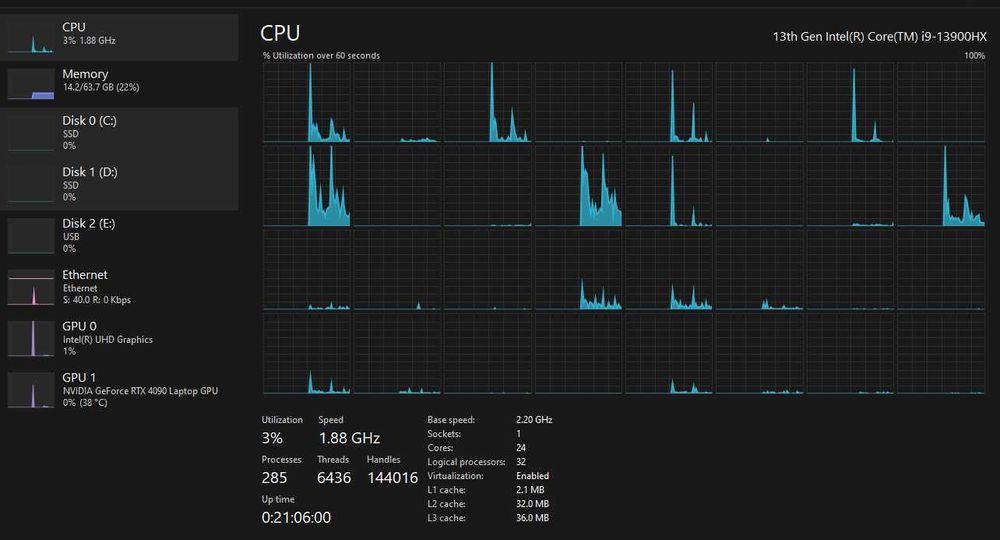The width and height of the screenshot is (1000, 540).
Task: Open the Disk 1 (D:) SSD thumbnail
Action: pyautogui.click(x=31, y=184)
